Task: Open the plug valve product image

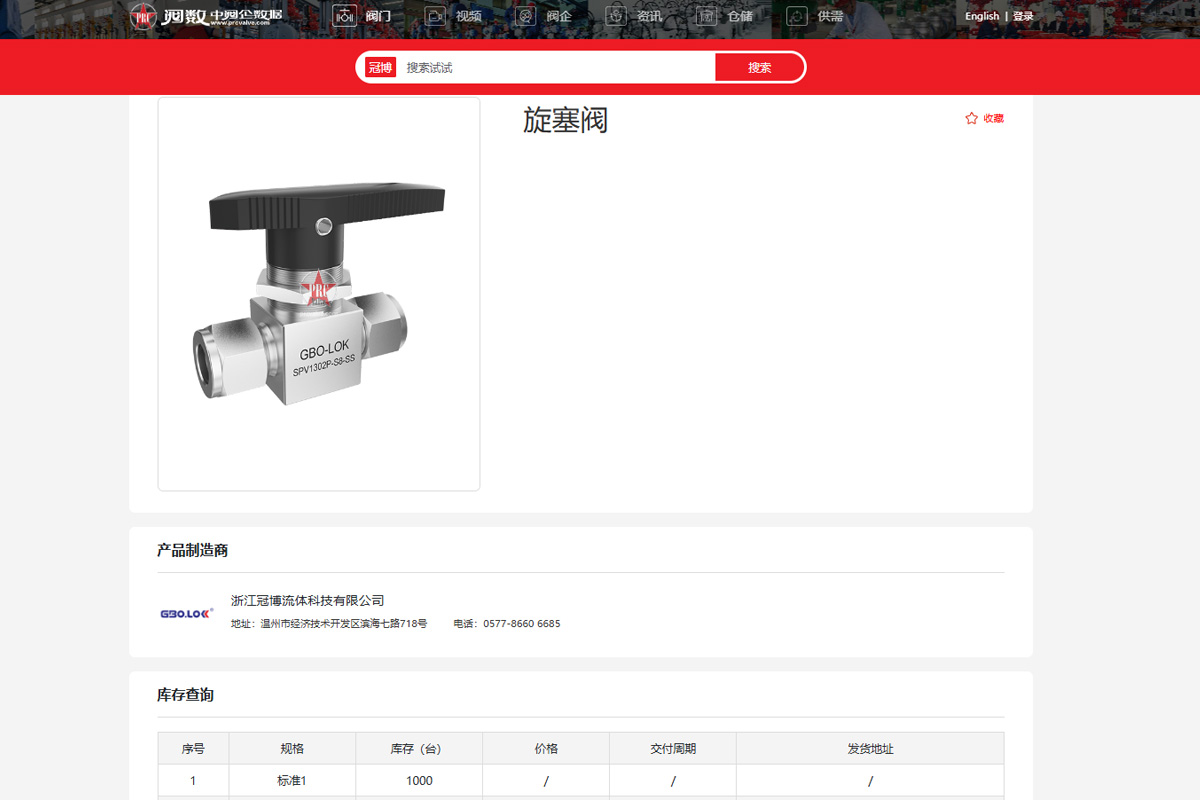Action: point(319,294)
